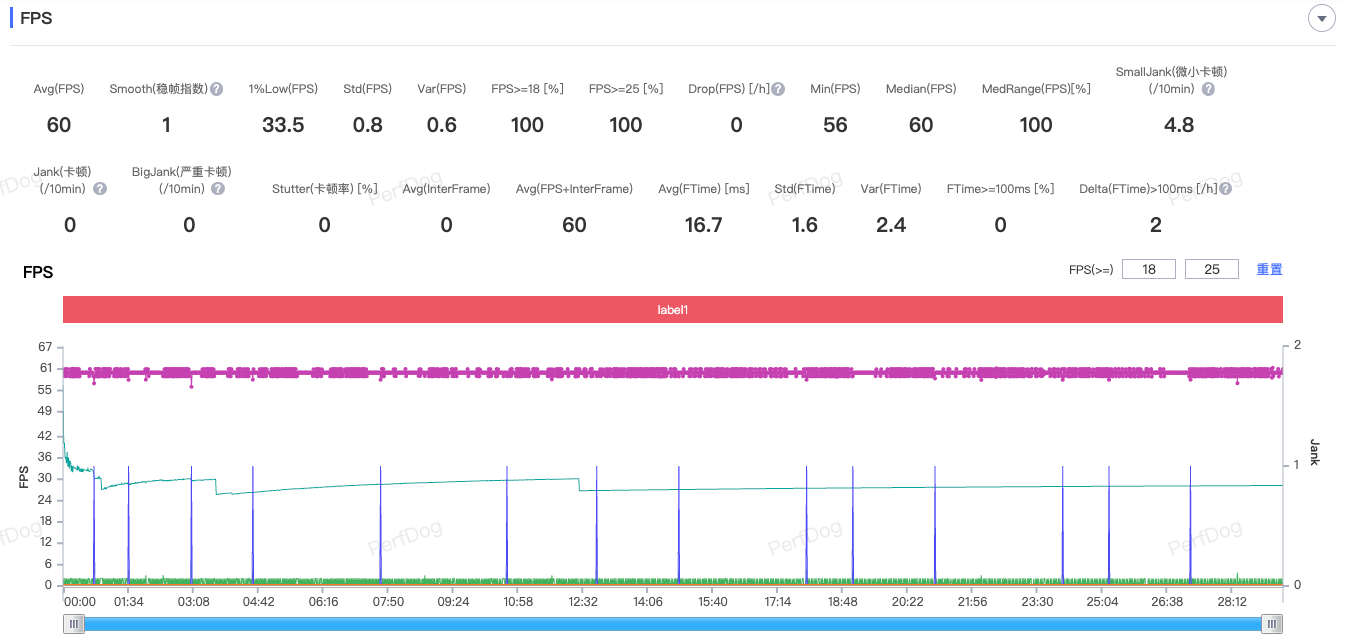The image size is (1345, 641).
Task: Open the BigJank (/10min) help icon
Action: [218, 189]
